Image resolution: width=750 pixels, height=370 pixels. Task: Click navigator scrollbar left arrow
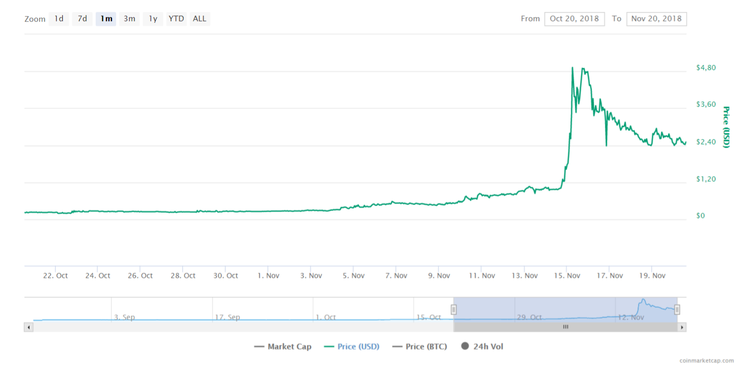(28, 327)
